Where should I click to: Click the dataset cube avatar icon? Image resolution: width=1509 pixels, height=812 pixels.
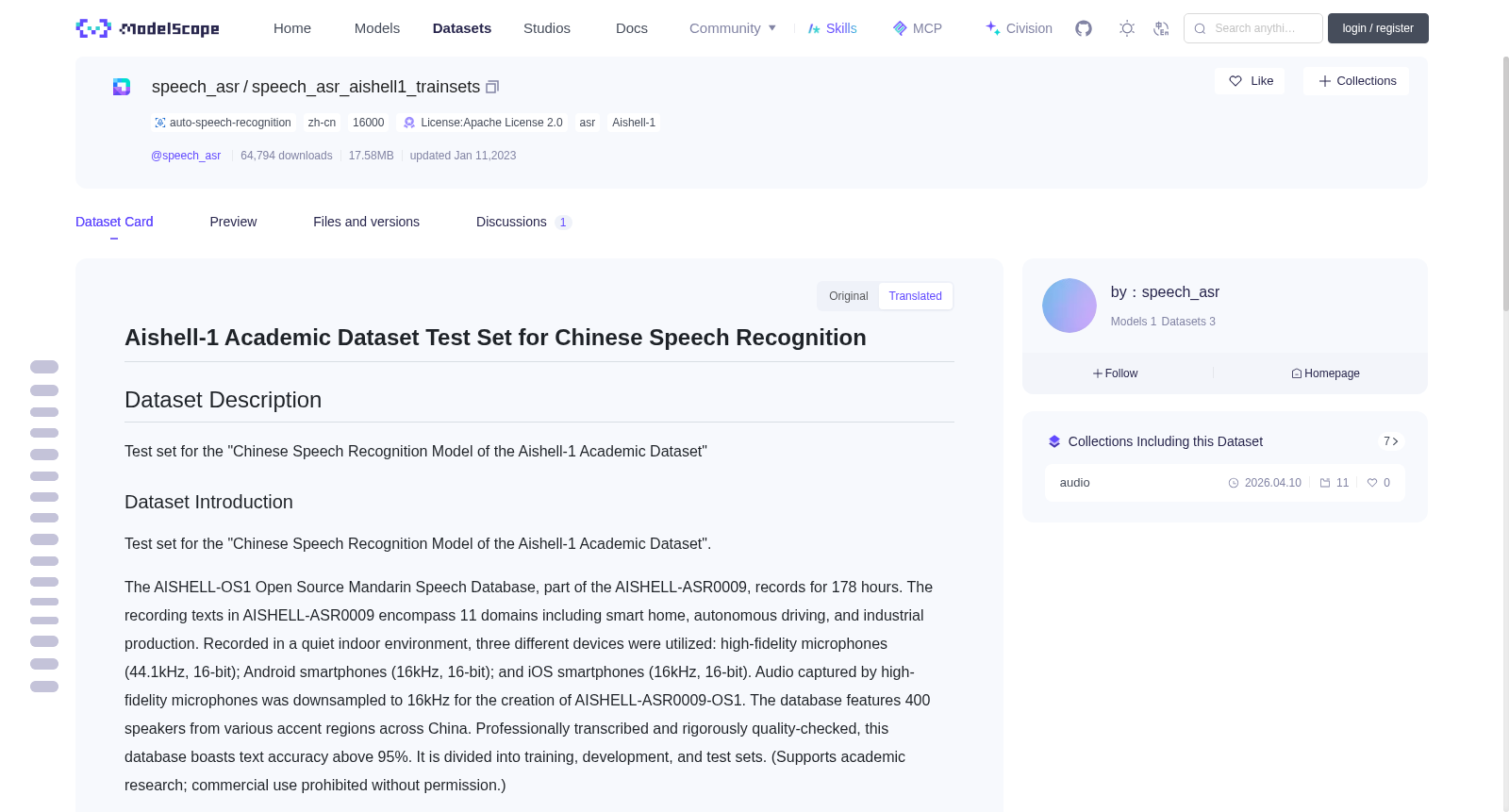pyautogui.click(x=122, y=87)
